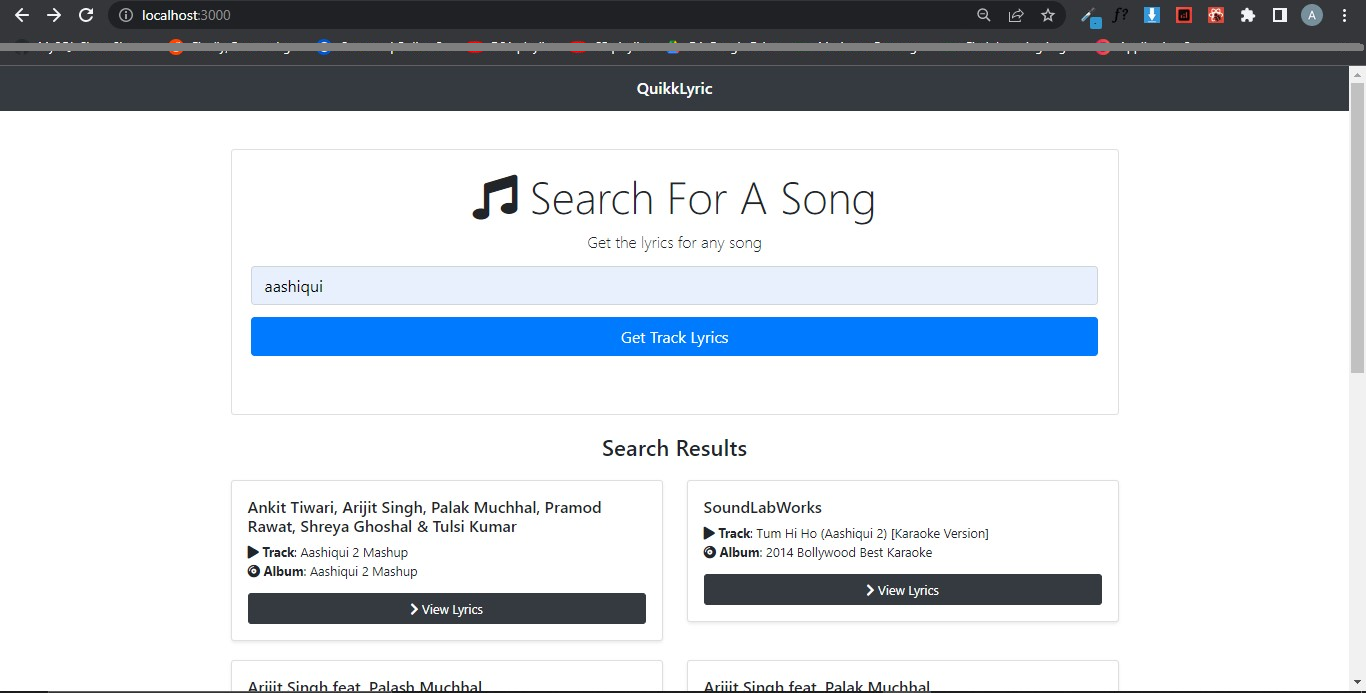Click the zoom magnifier in the address bar
Screen dimensions: 1366x693
(x=983, y=15)
